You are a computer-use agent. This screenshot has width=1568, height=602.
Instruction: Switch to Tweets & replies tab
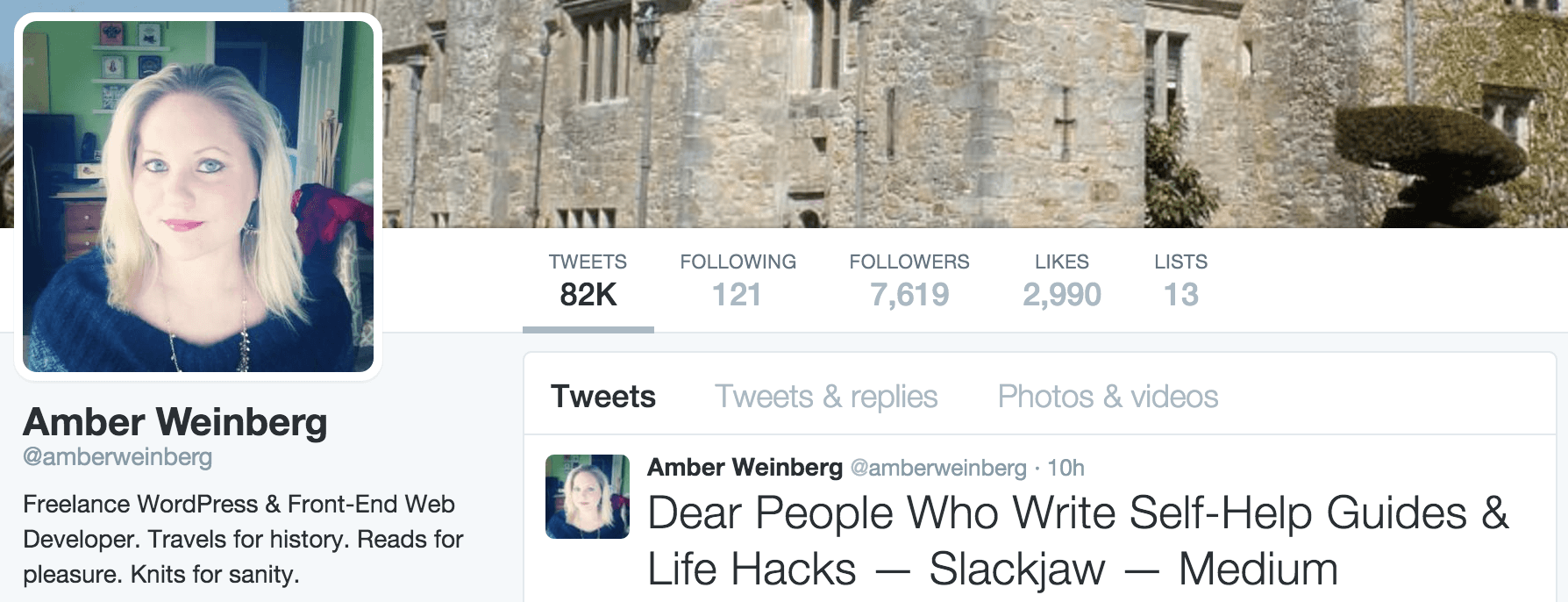tap(826, 397)
